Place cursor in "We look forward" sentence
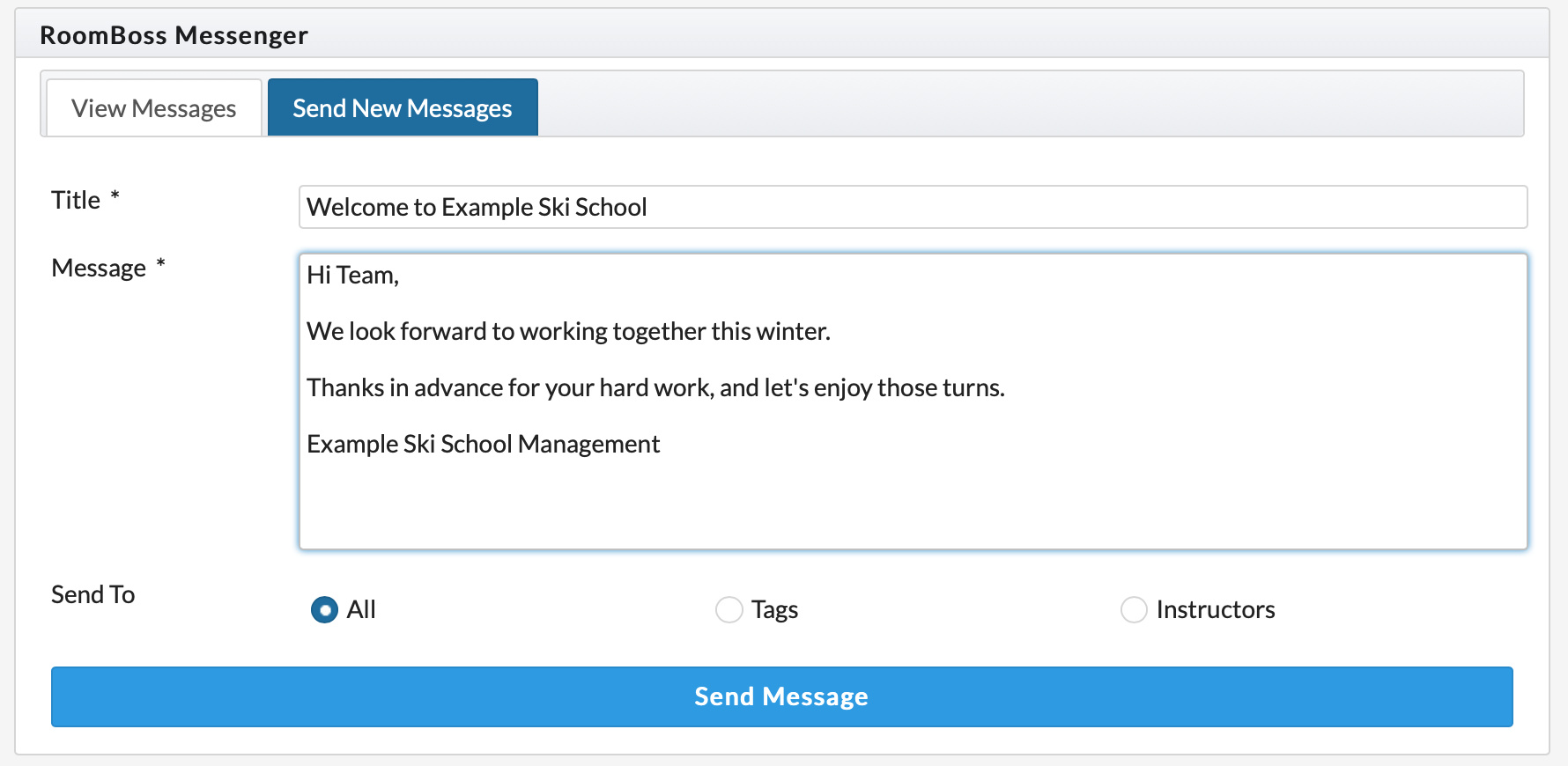Screen dimensions: 1568x766 (568, 332)
